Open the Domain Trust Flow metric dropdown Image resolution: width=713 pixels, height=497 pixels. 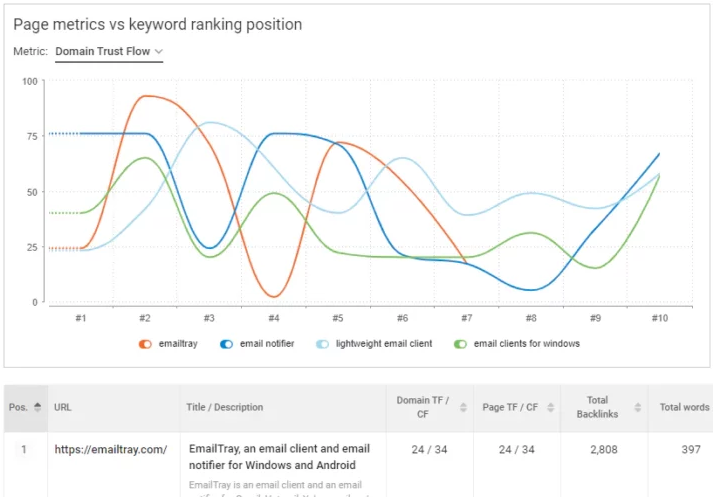pos(109,51)
